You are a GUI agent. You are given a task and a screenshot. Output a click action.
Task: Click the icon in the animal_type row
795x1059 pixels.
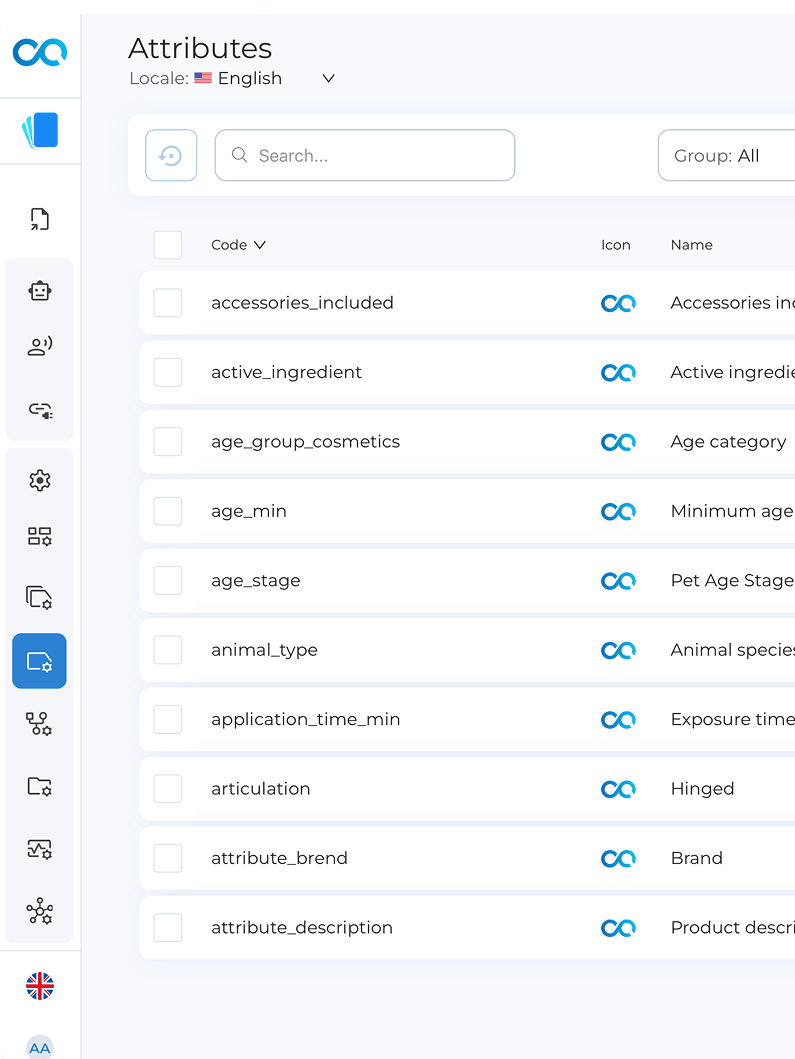(618, 650)
